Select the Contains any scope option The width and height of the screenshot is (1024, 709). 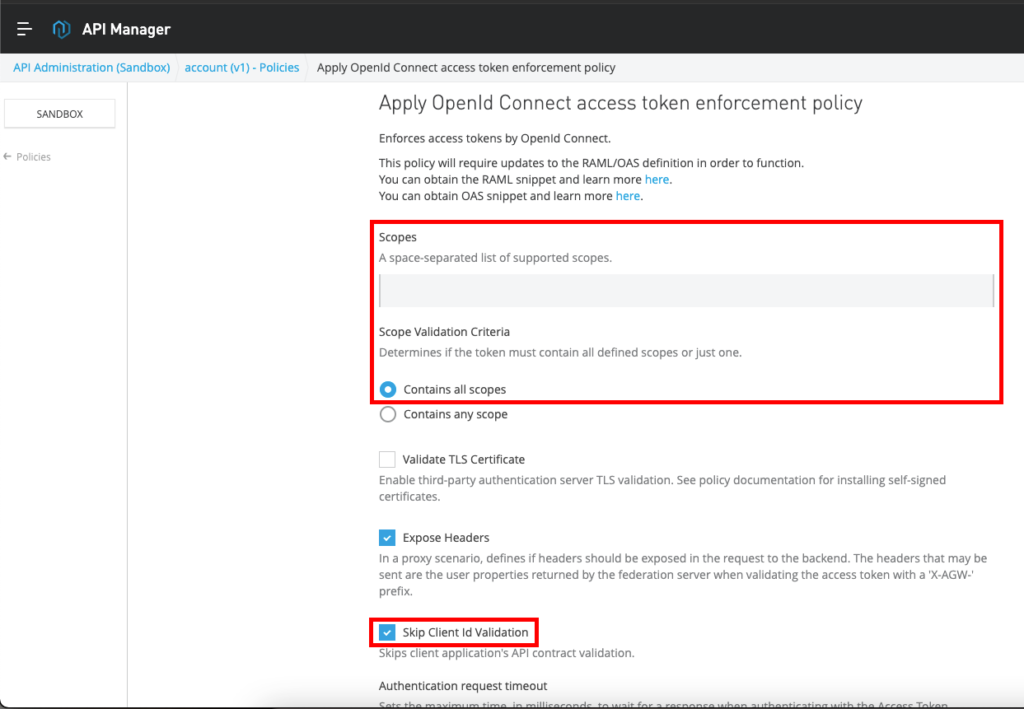[x=388, y=414]
